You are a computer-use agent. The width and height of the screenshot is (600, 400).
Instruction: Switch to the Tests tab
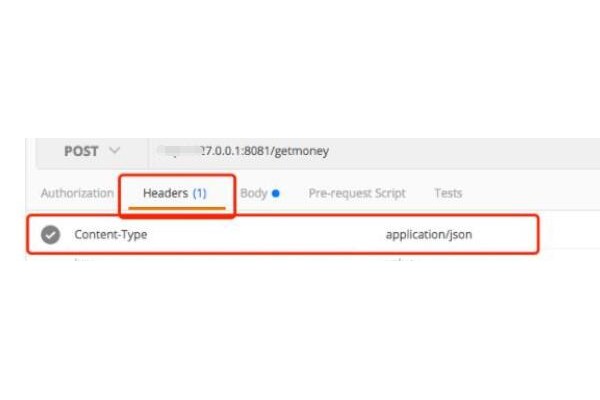pos(448,193)
